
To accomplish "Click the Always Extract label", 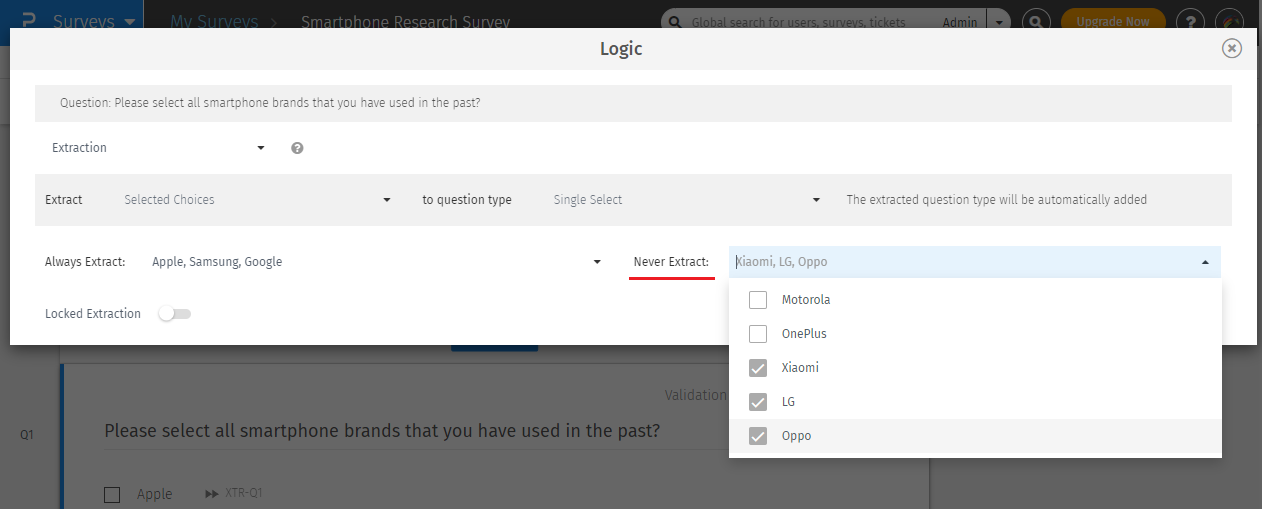I will point(85,262).
